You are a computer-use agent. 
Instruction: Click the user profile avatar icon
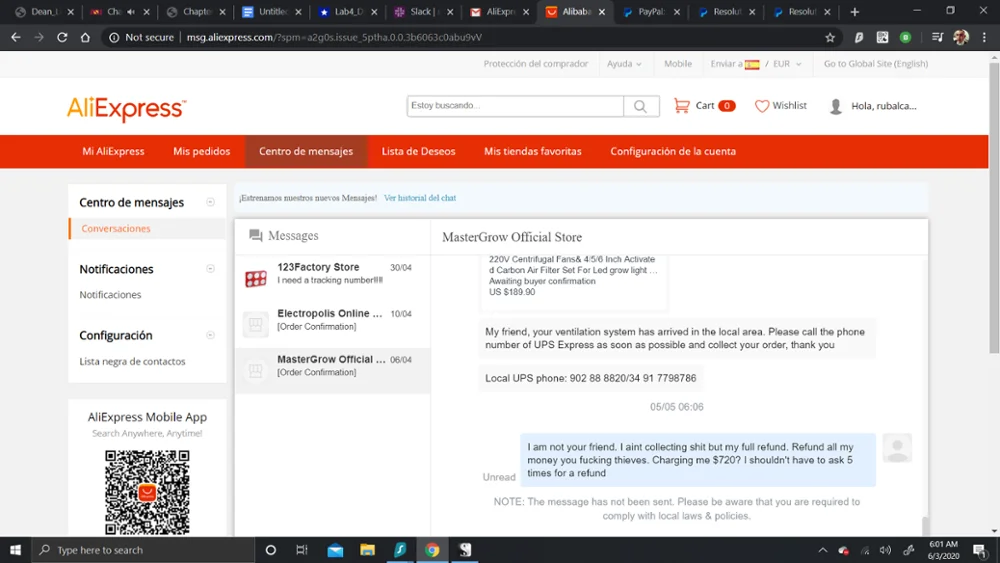(x=835, y=106)
